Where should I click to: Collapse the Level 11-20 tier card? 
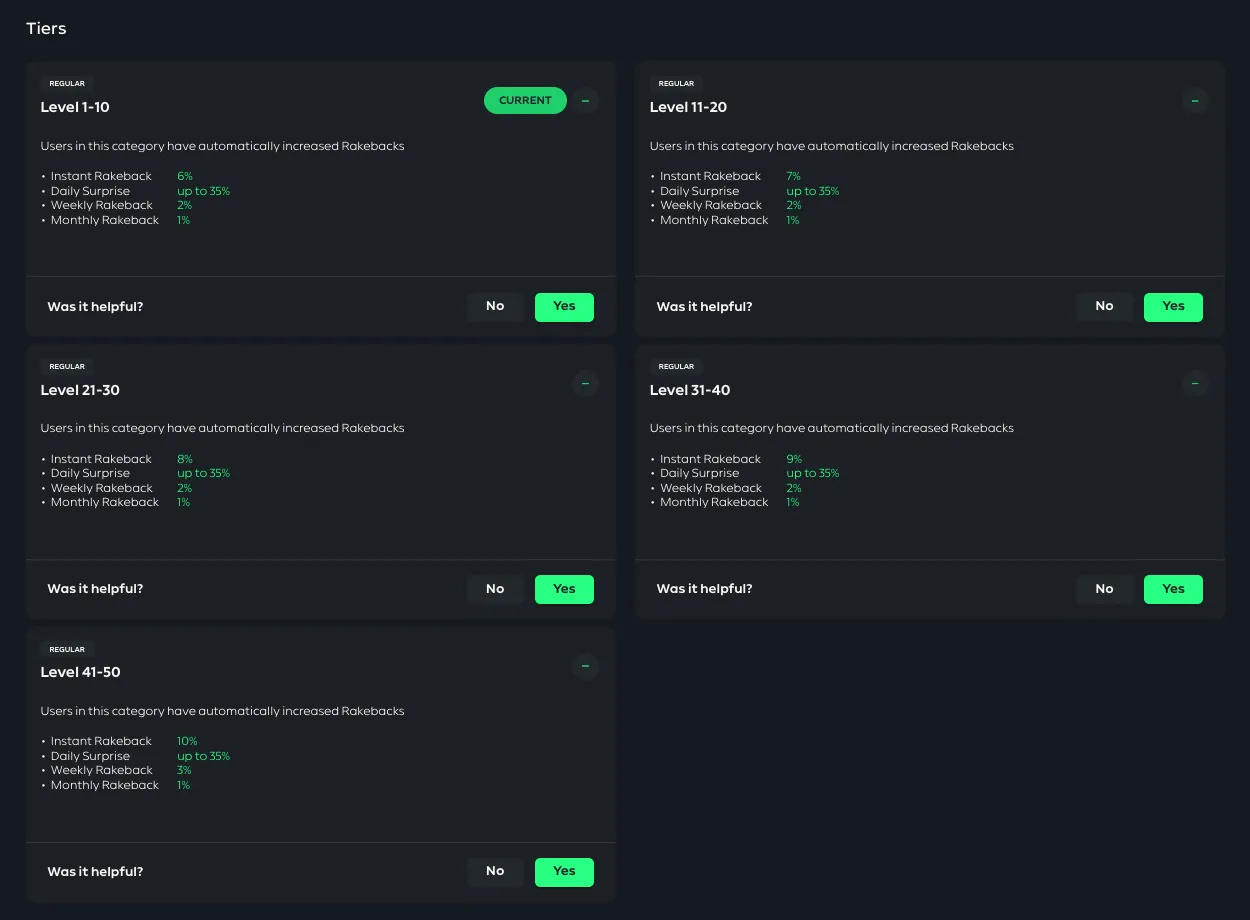[1195, 100]
